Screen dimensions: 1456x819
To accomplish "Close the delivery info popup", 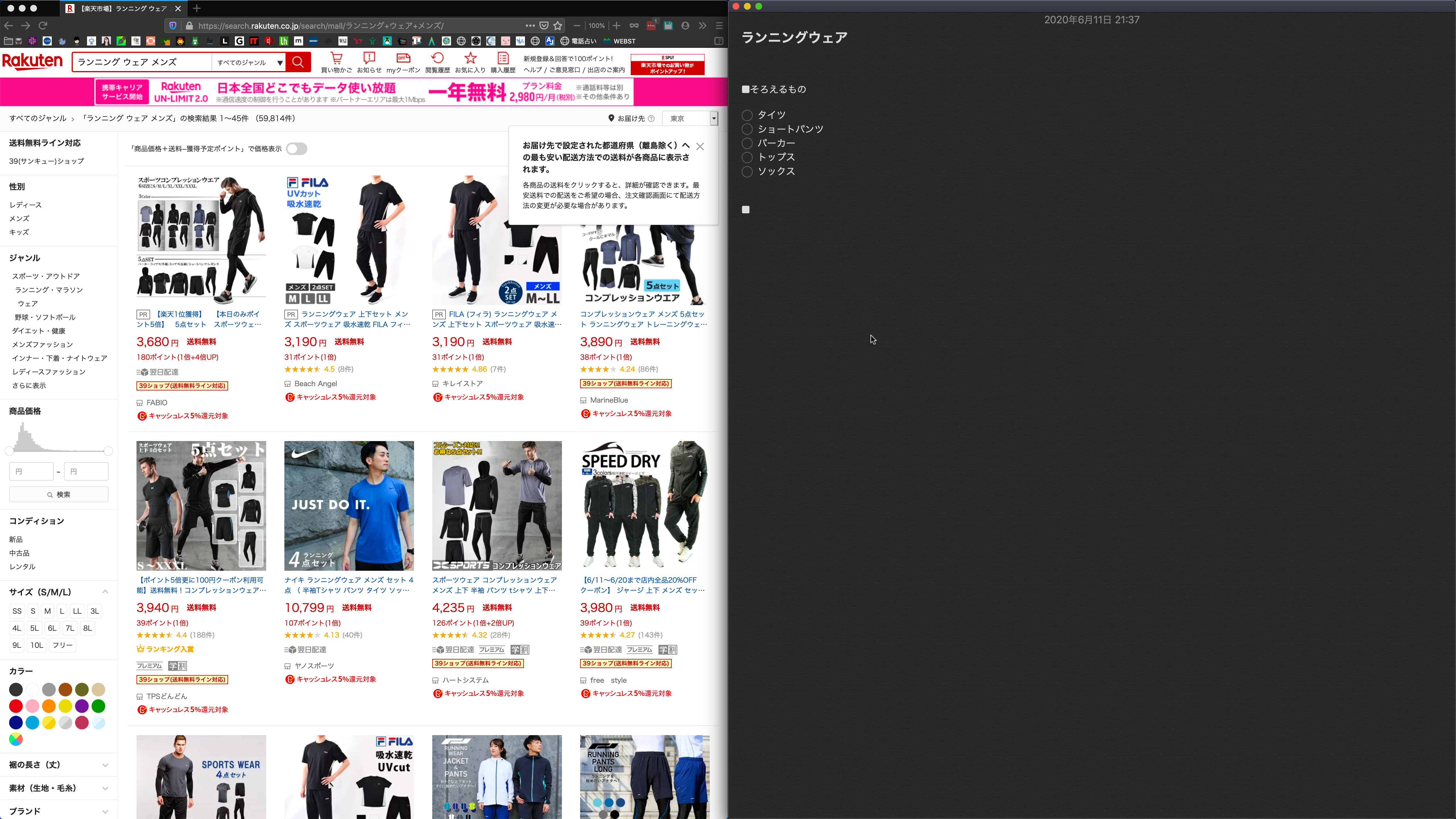I will 700,146.
